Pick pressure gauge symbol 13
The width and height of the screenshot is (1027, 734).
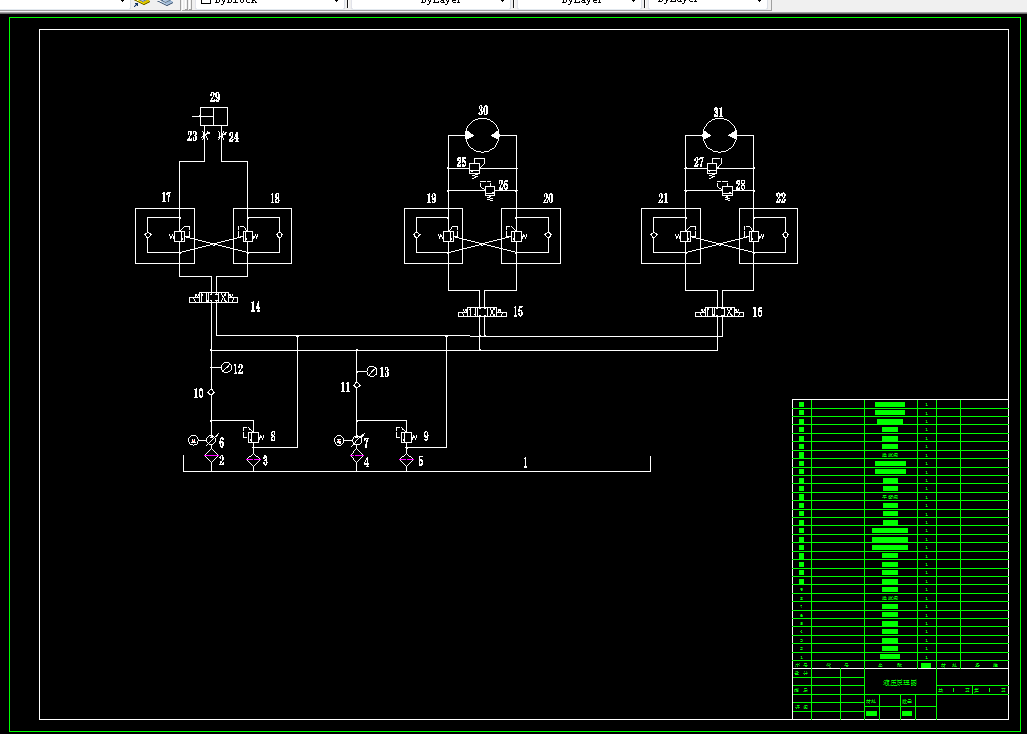(x=371, y=372)
